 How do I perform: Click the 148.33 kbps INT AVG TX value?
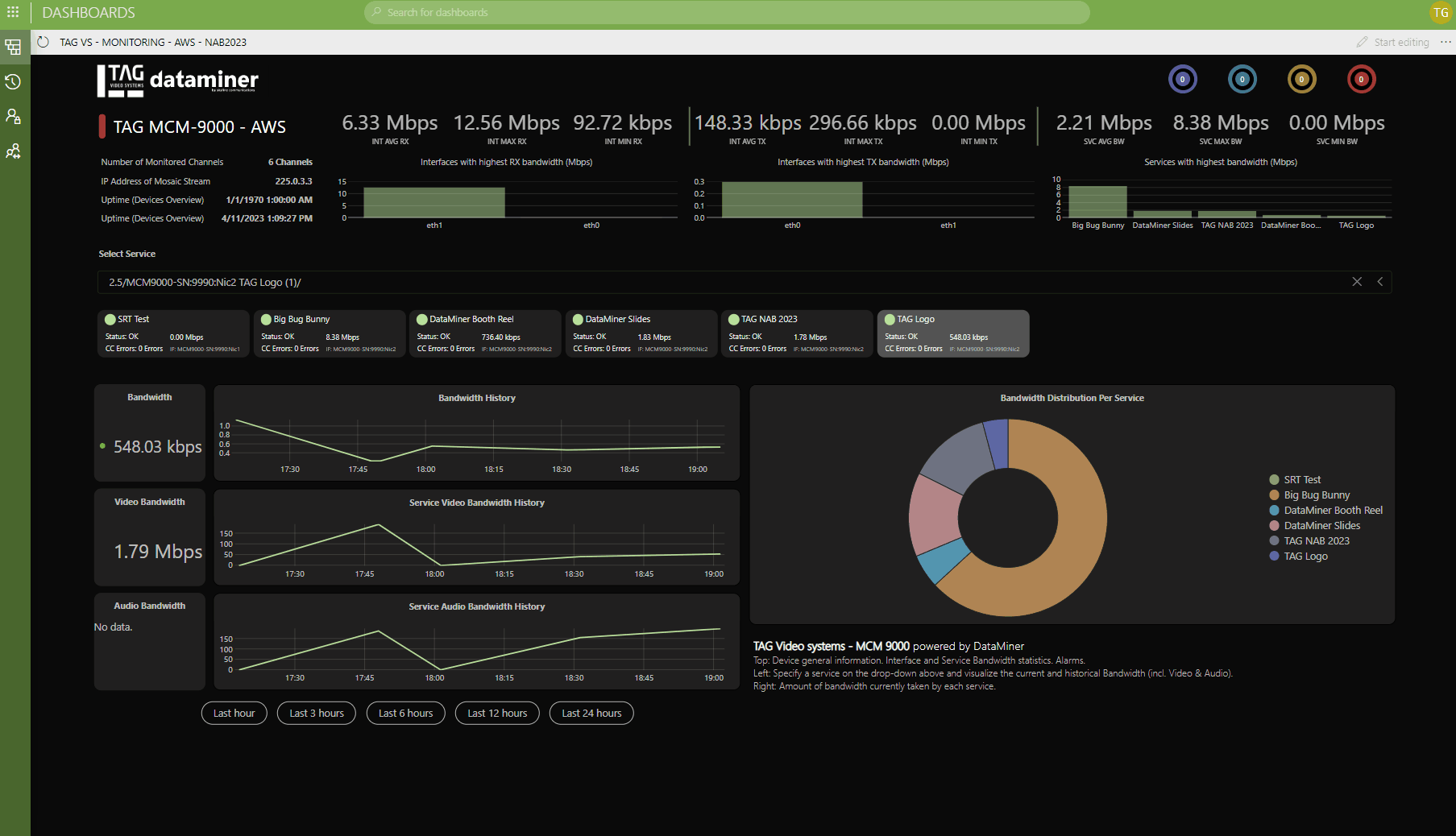point(748,122)
